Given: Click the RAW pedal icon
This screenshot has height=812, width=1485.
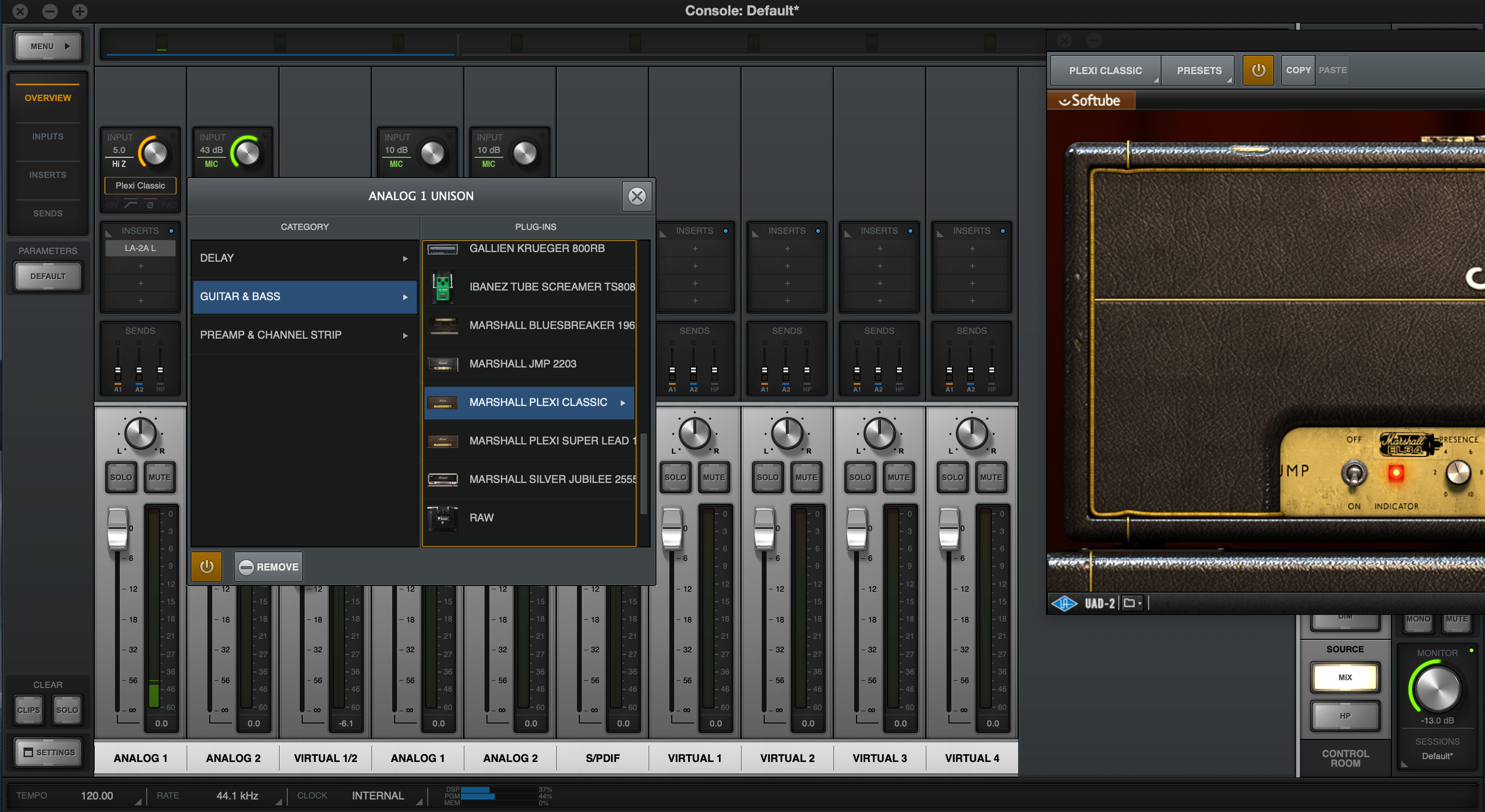Looking at the screenshot, I should (x=442, y=518).
